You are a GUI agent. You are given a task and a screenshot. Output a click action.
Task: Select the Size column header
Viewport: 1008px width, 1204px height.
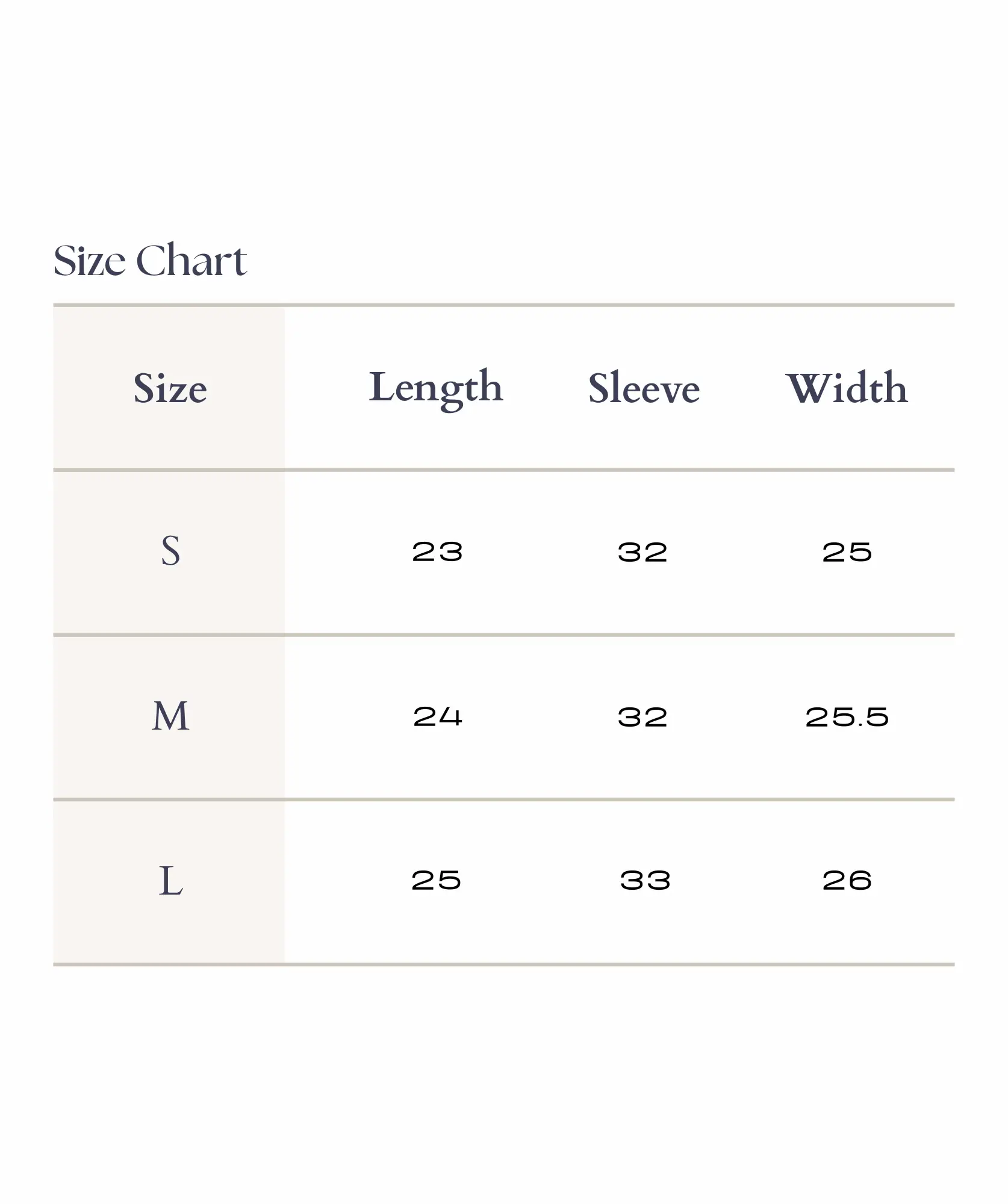click(x=170, y=388)
